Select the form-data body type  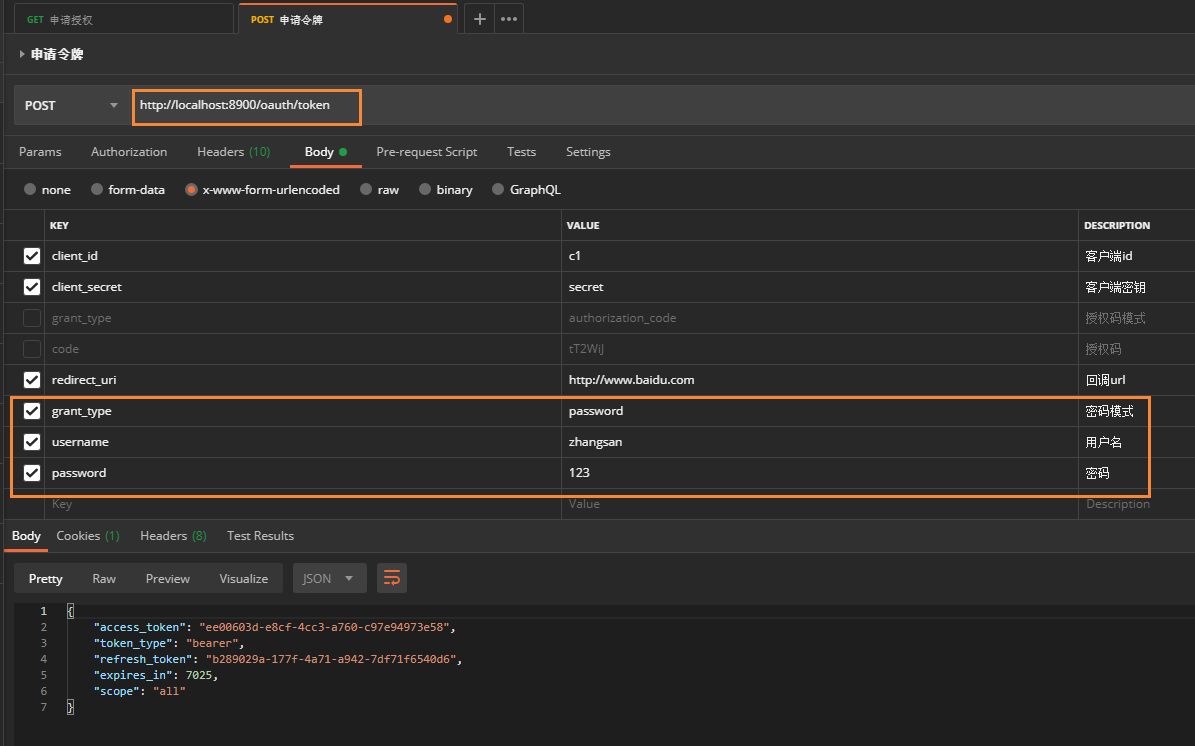127,190
